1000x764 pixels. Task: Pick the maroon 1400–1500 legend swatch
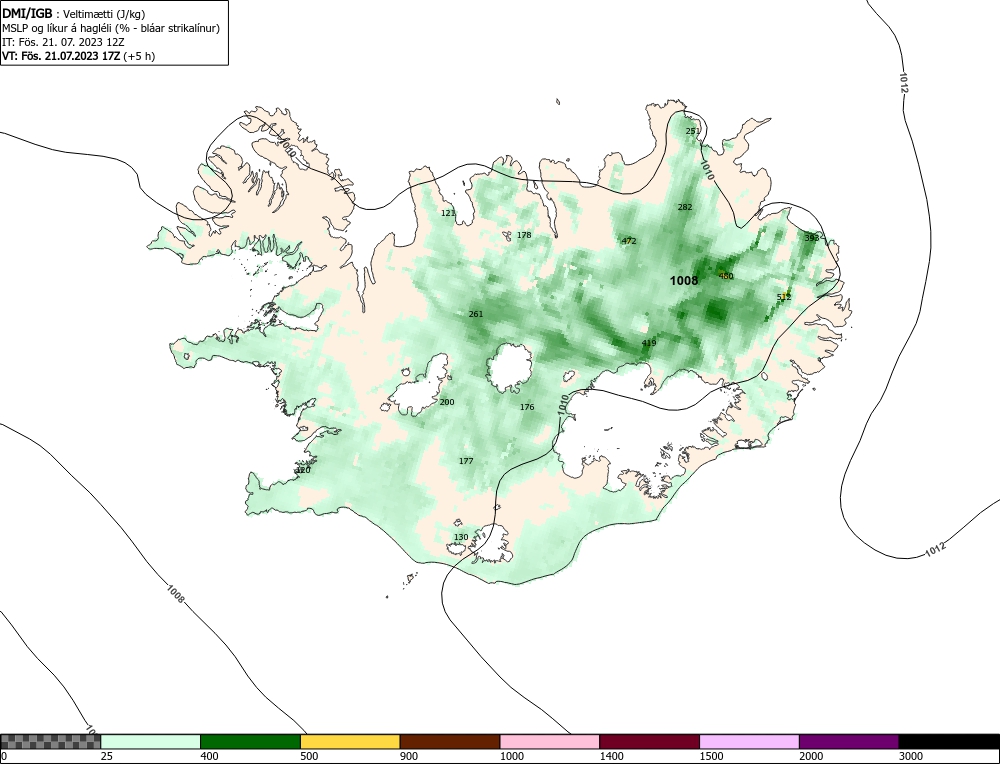pos(649,742)
